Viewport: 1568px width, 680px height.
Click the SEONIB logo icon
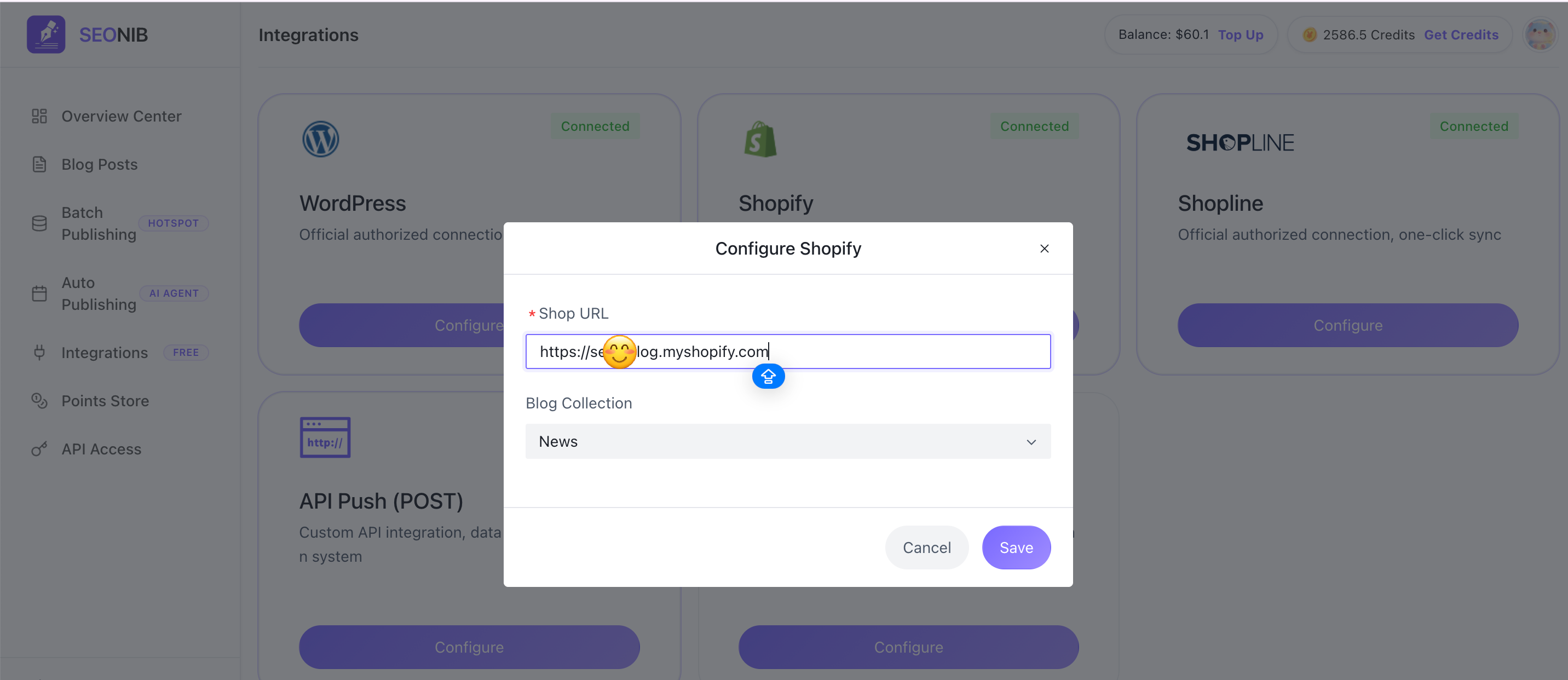pos(45,34)
